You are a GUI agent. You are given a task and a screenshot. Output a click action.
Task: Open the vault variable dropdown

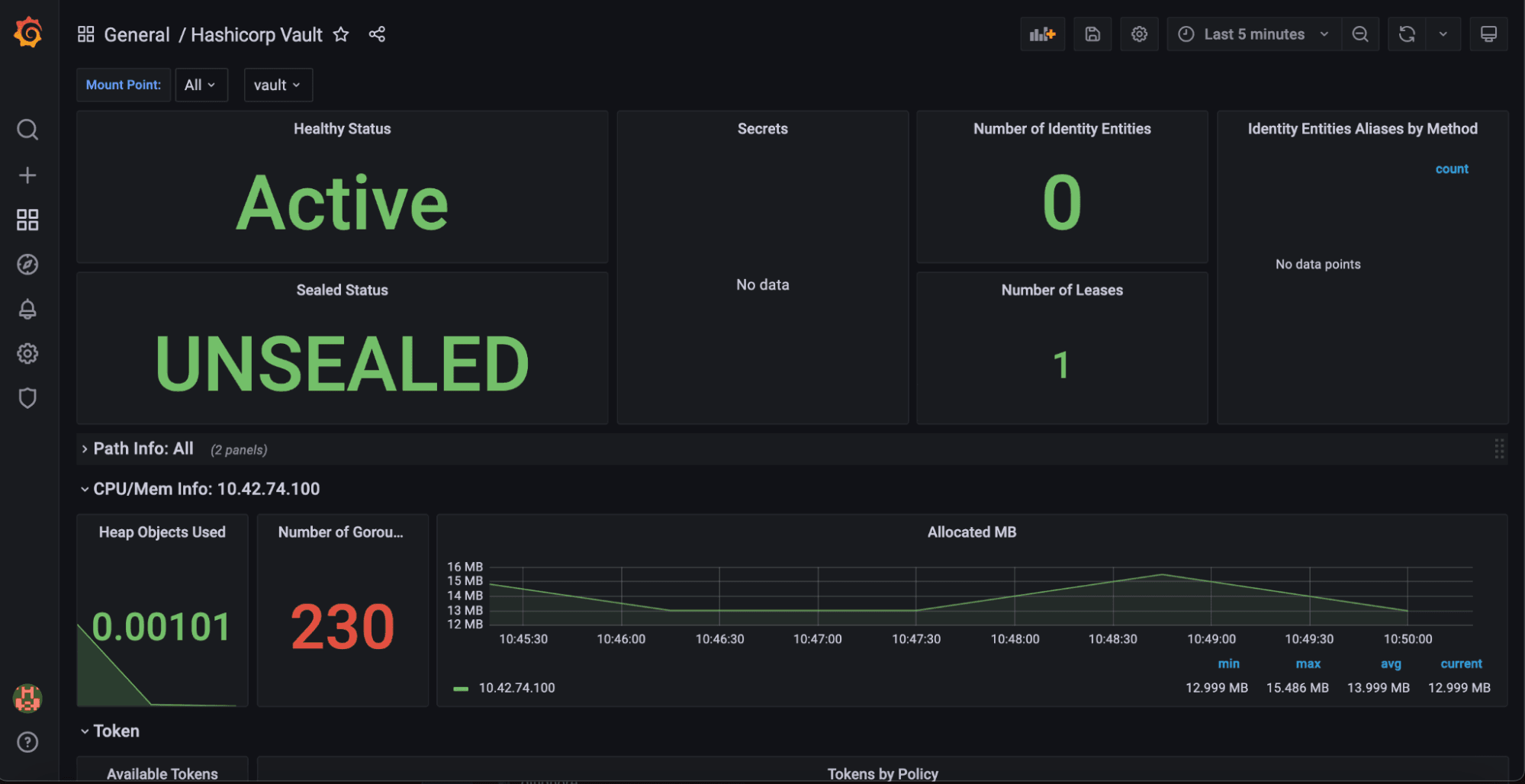click(278, 85)
